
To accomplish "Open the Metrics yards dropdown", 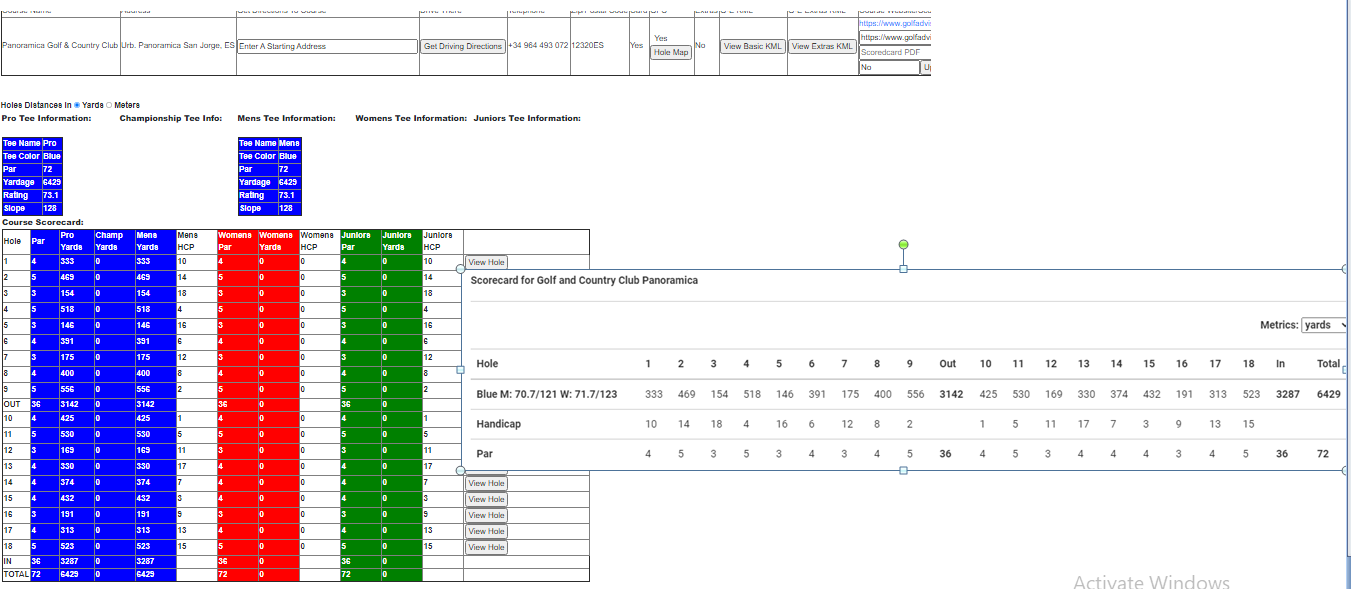I will pos(1325,325).
